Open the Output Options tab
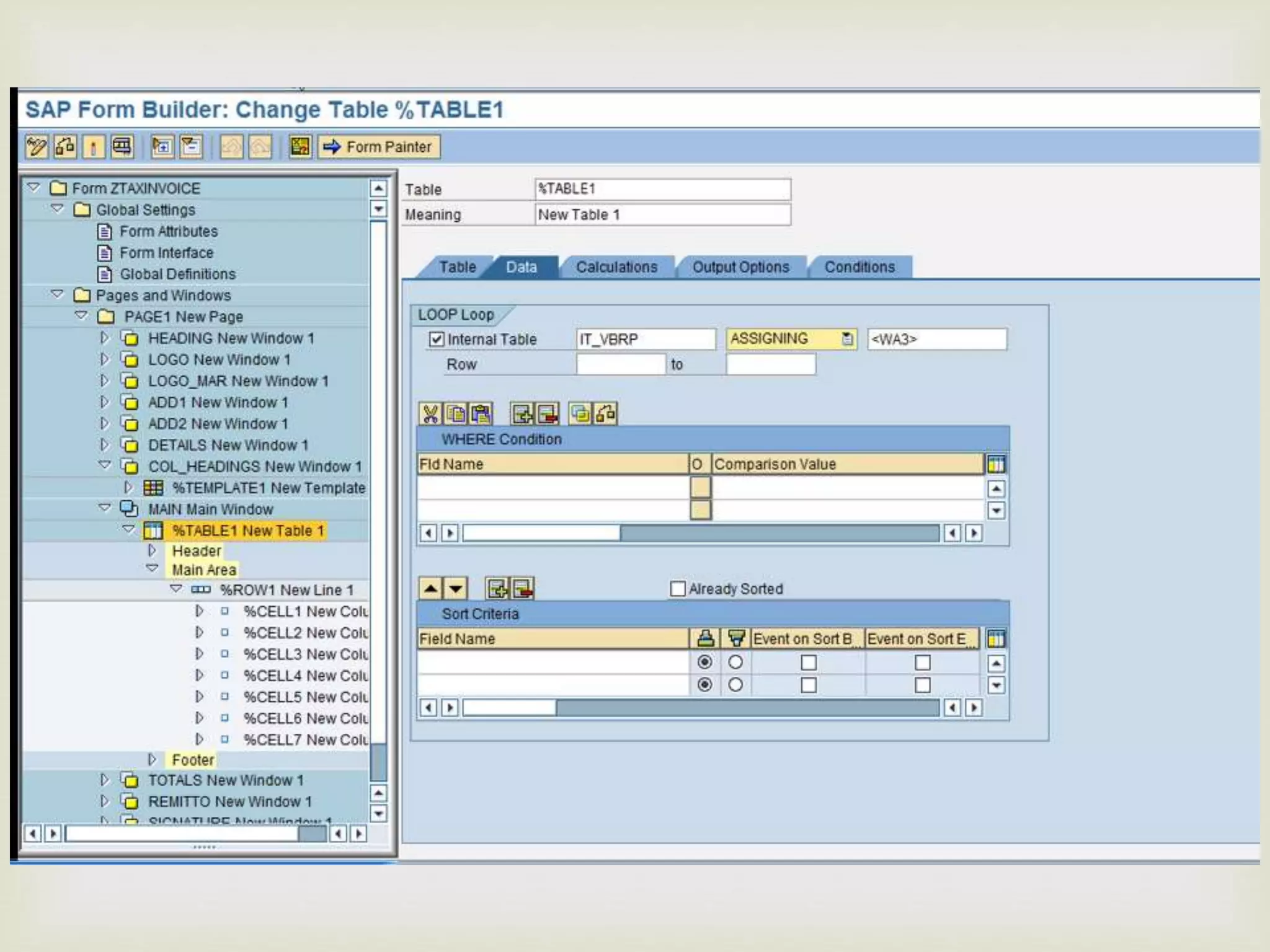 (x=740, y=267)
